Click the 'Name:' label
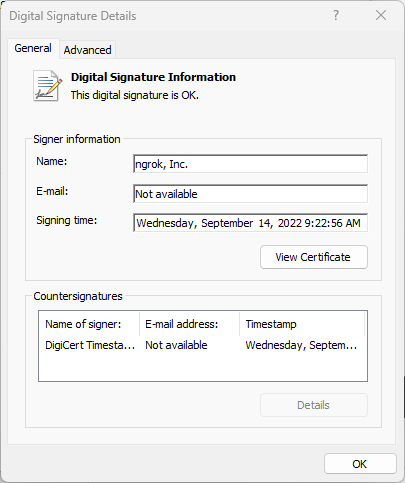405x483 pixels. point(52,161)
